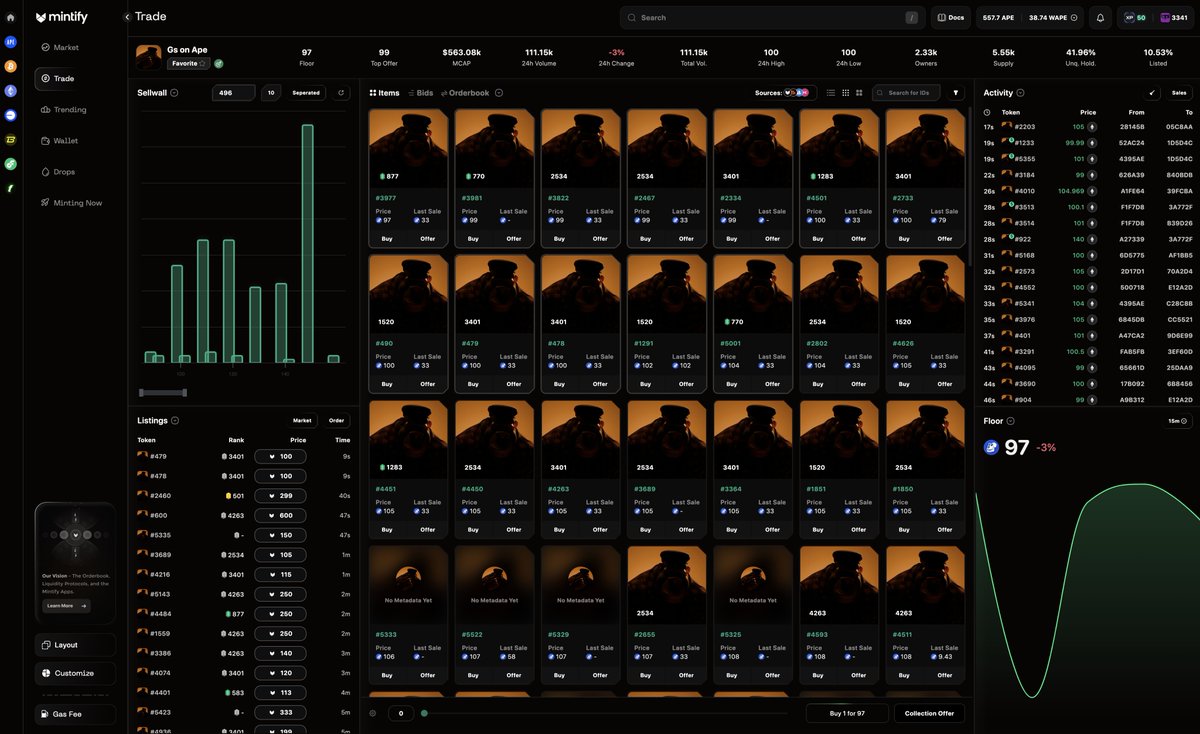
Task: Click the Sellwall 496 value field
Action: pos(234,93)
